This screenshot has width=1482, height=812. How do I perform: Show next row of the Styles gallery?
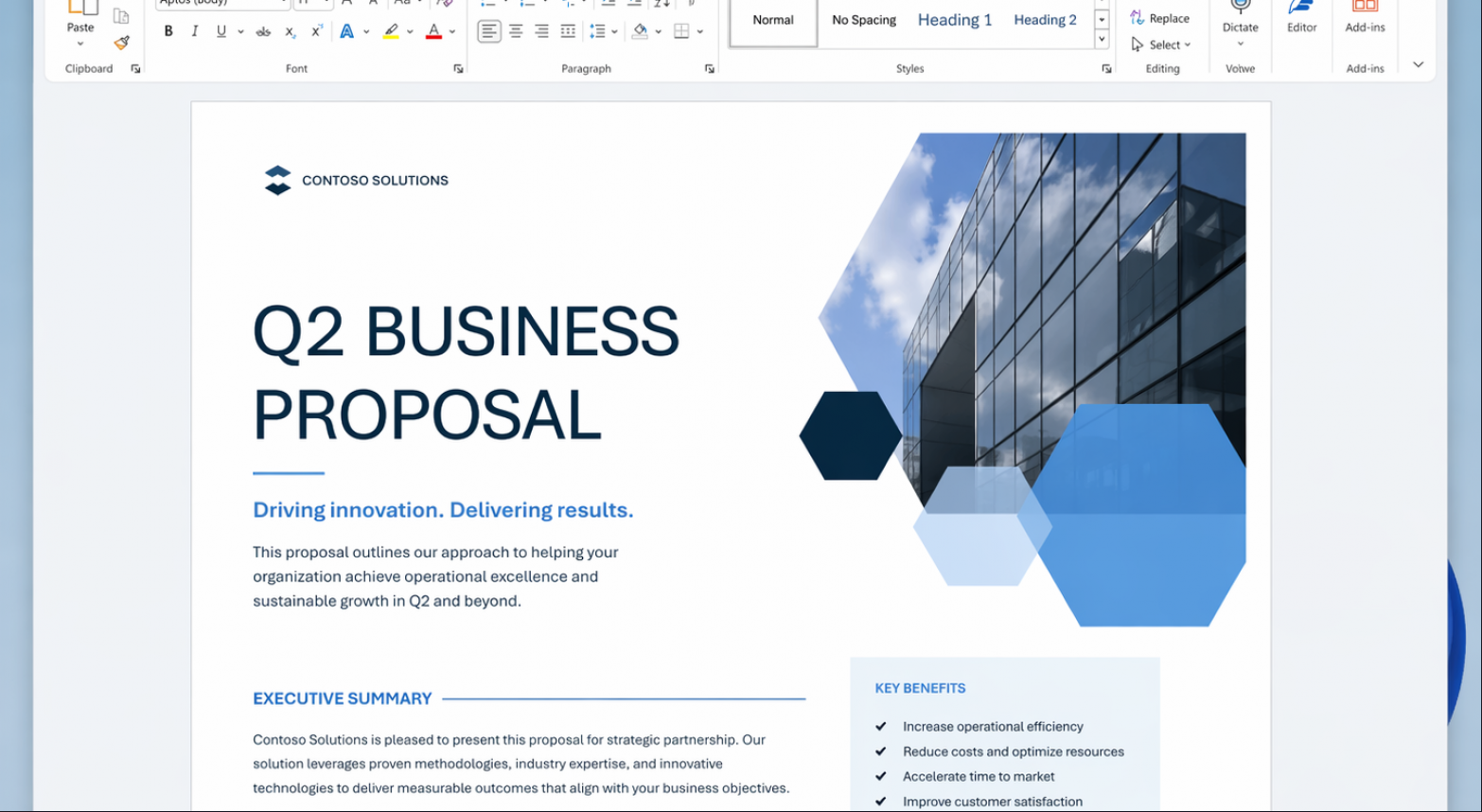[x=1102, y=20]
